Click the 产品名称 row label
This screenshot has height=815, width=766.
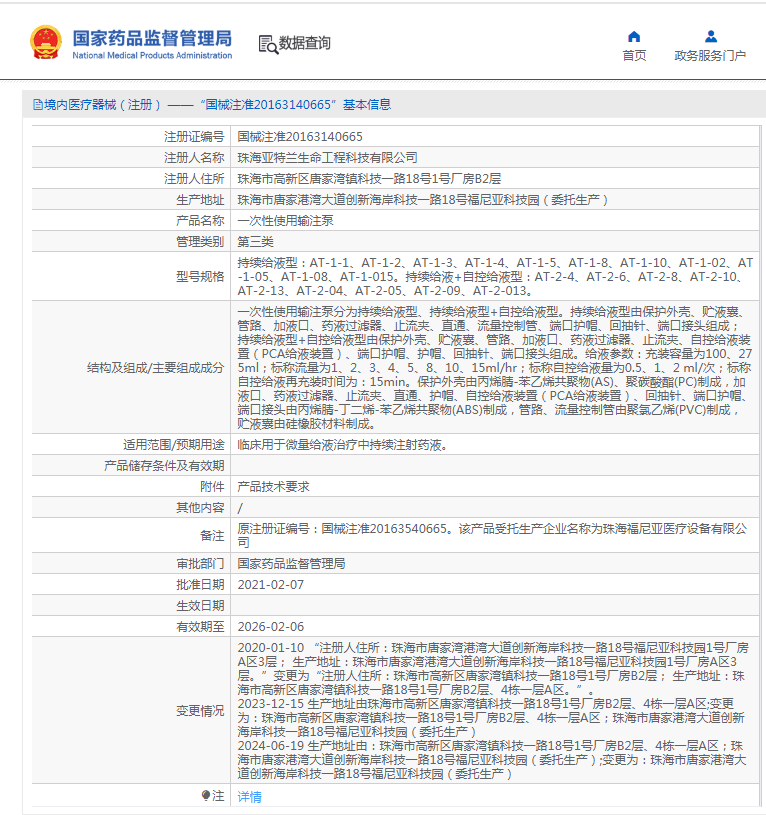pos(200,221)
